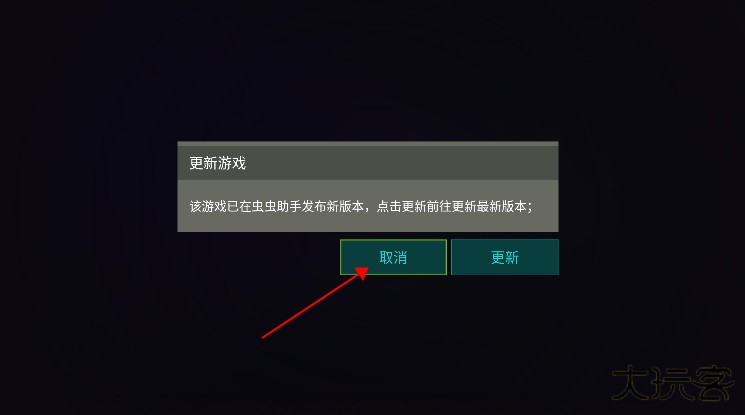
Task: Click the dark background left of dialog
Action: pyautogui.click(x=88, y=207)
